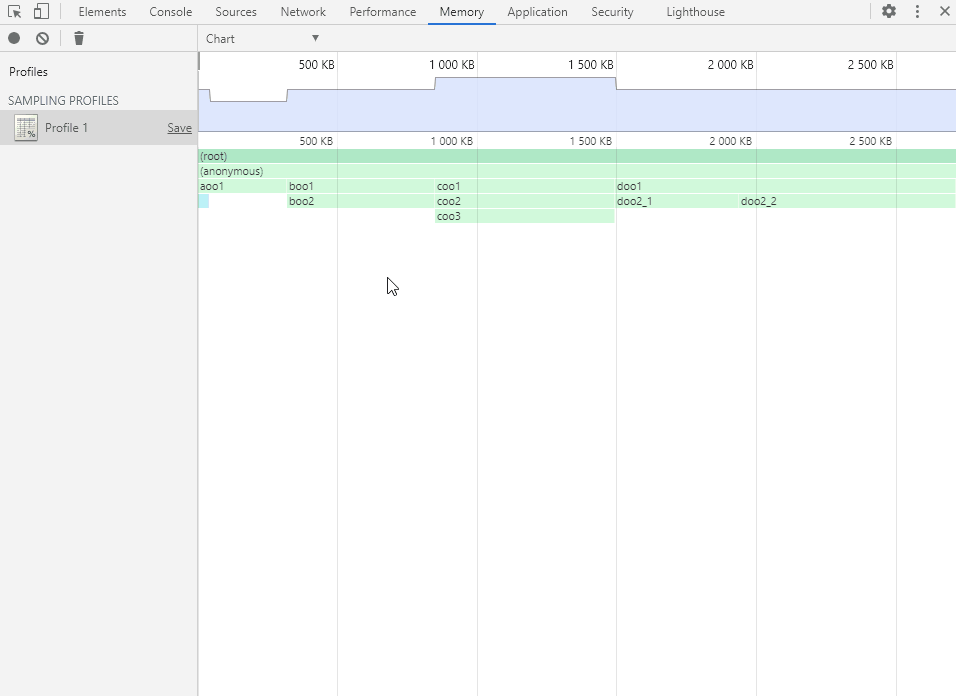This screenshot has width=956, height=696.
Task: Go to the Performance tab
Action: coord(383,12)
